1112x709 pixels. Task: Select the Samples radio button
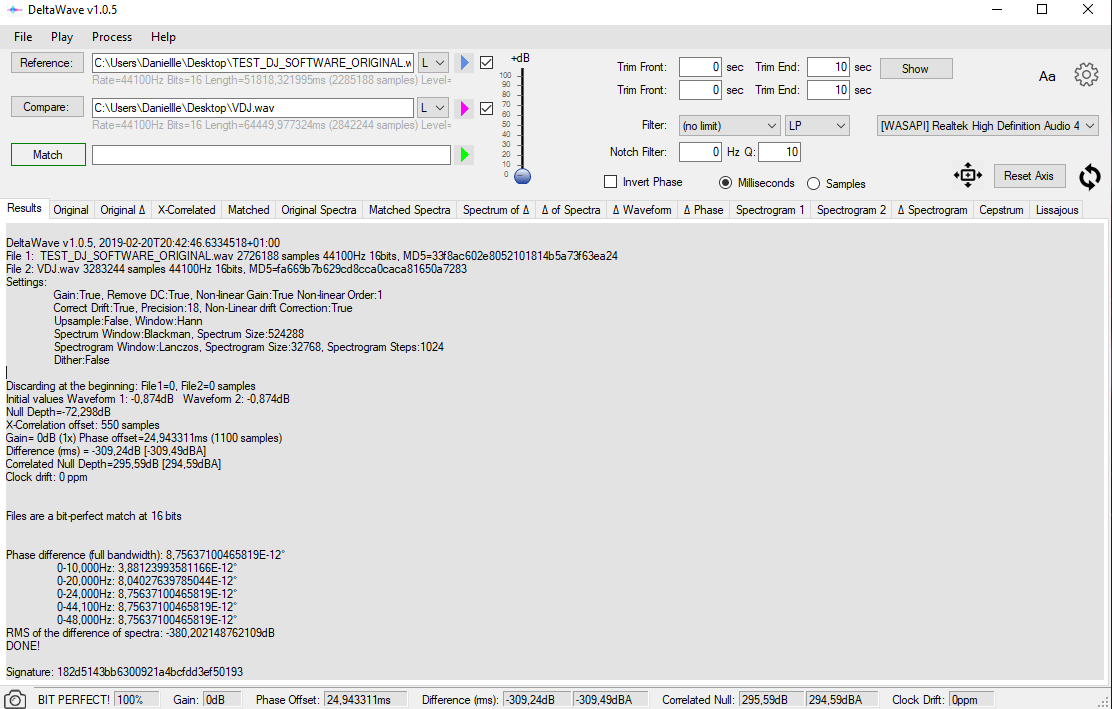tap(813, 183)
